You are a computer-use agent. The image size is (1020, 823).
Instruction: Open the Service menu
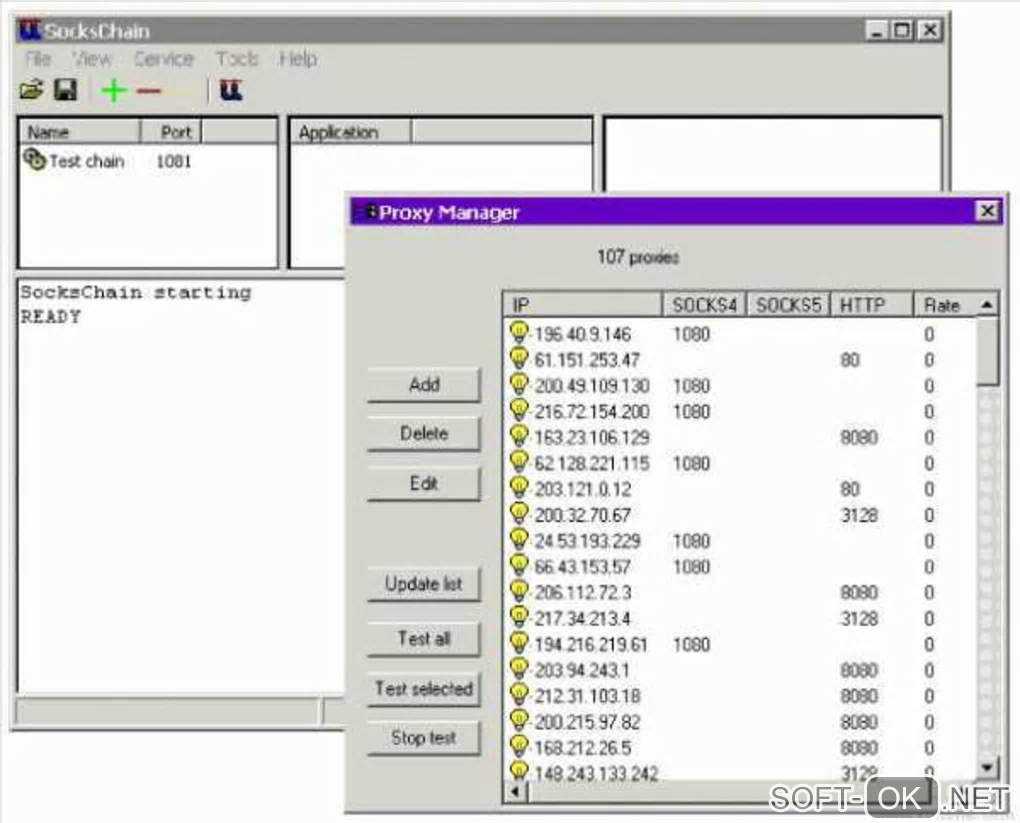(164, 59)
